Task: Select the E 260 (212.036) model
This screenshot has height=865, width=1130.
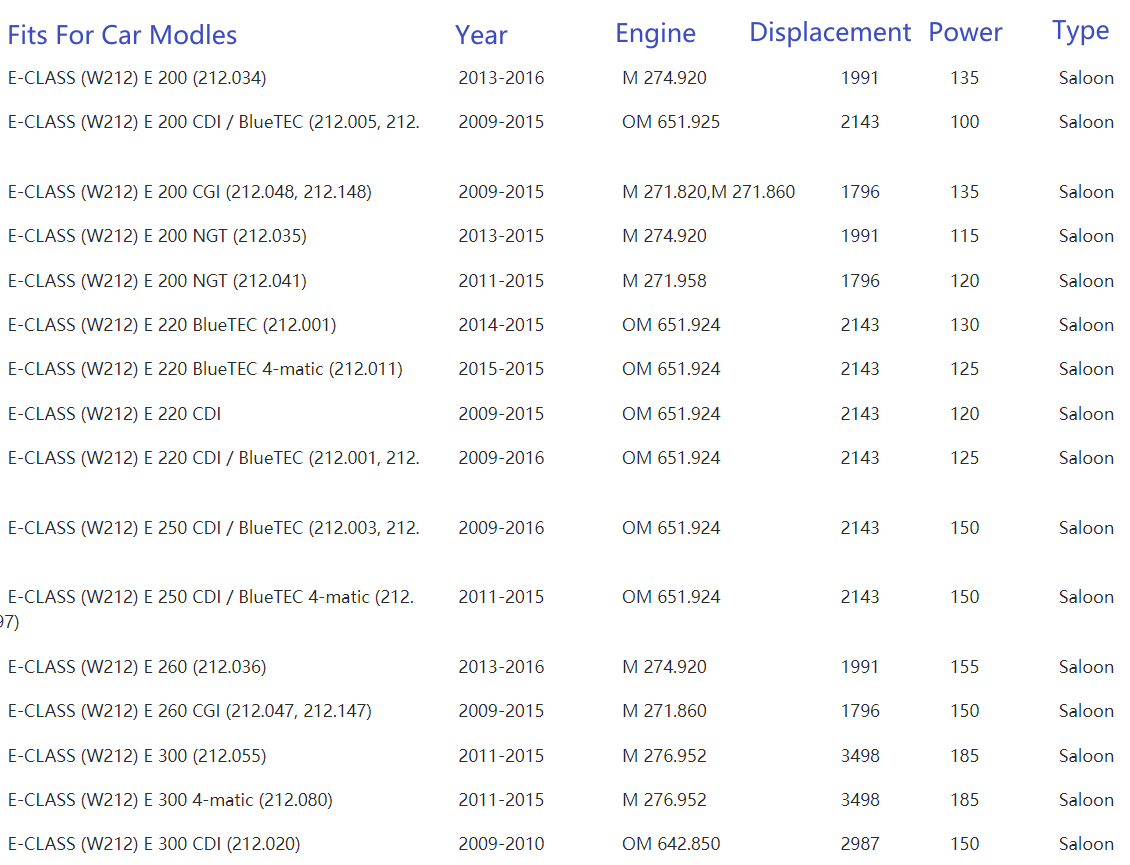Action: tap(137, 667)
